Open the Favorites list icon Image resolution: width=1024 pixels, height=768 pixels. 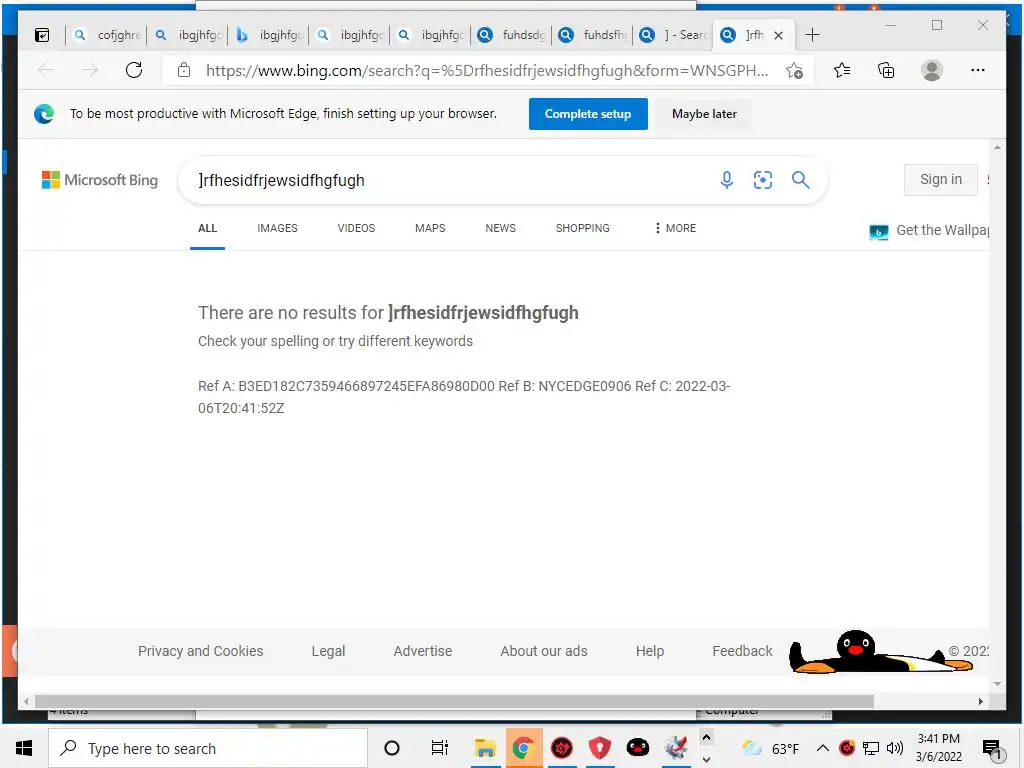[x=842, y=71]
